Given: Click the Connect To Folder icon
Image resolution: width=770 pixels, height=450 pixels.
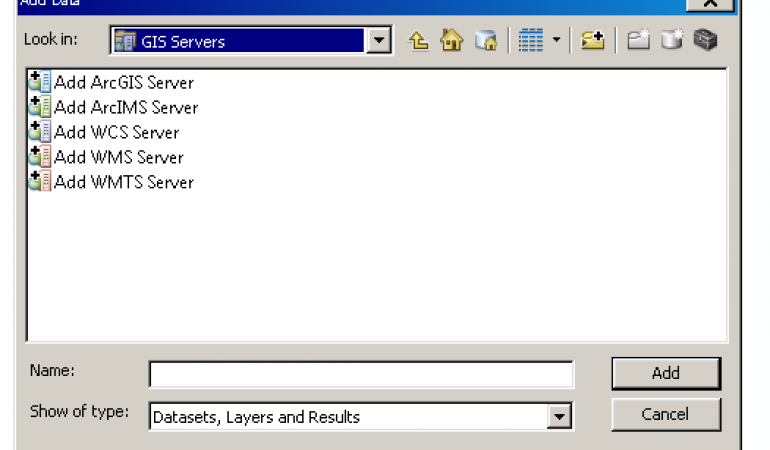Looking at the screenshot, I should click(x=593, y=40).
